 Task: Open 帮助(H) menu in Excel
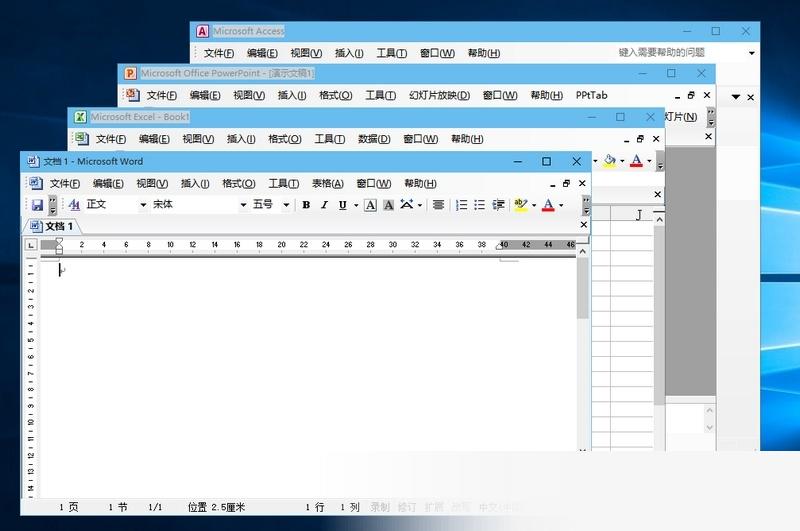tap(467, 139)
